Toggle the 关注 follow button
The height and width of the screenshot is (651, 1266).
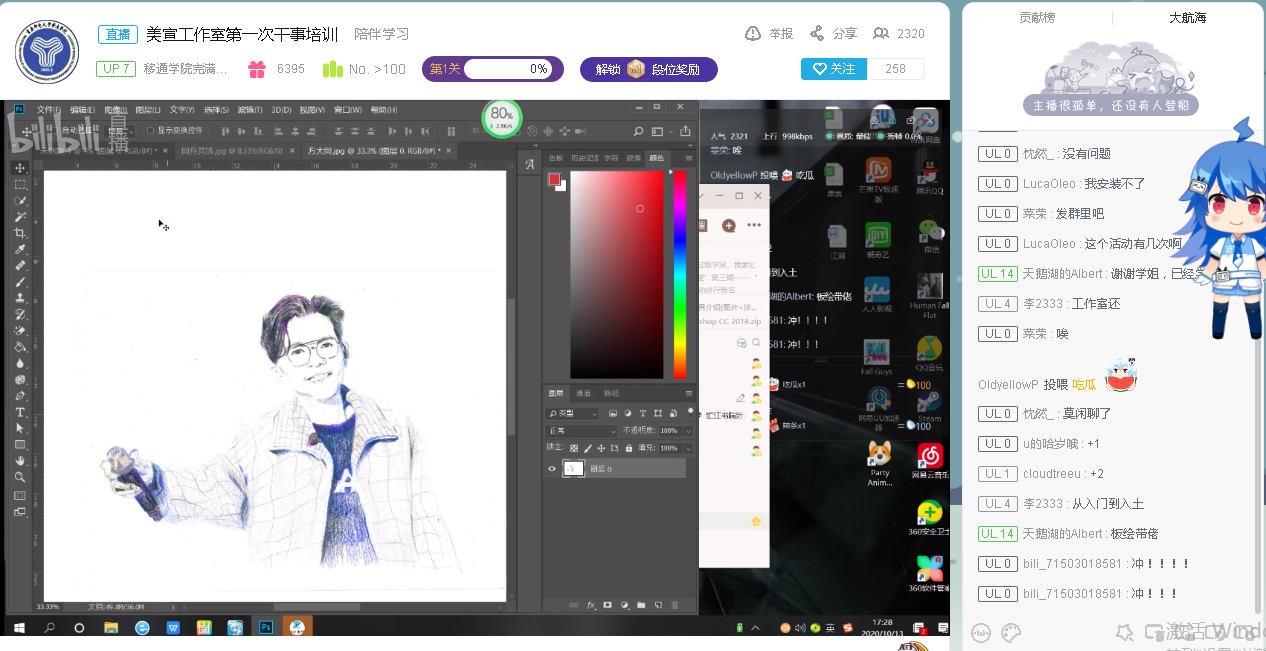(833, 69)
